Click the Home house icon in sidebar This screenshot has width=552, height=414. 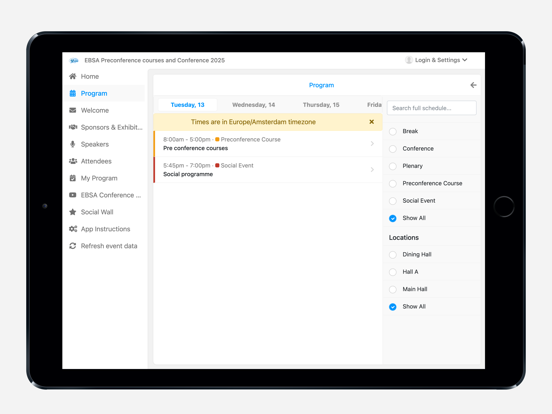73,76
